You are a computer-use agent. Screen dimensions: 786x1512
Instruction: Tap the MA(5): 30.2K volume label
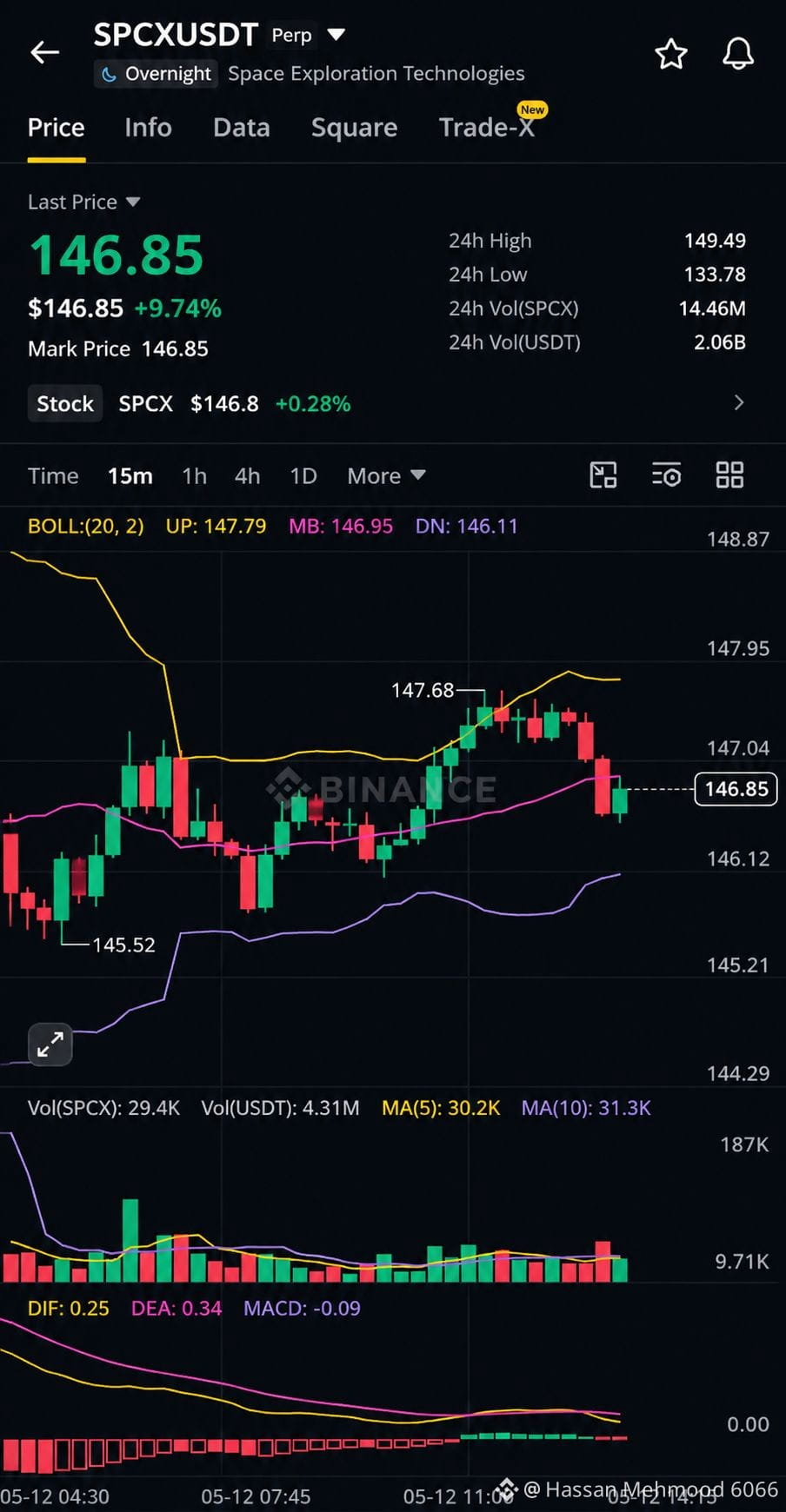click(441, 1108)
